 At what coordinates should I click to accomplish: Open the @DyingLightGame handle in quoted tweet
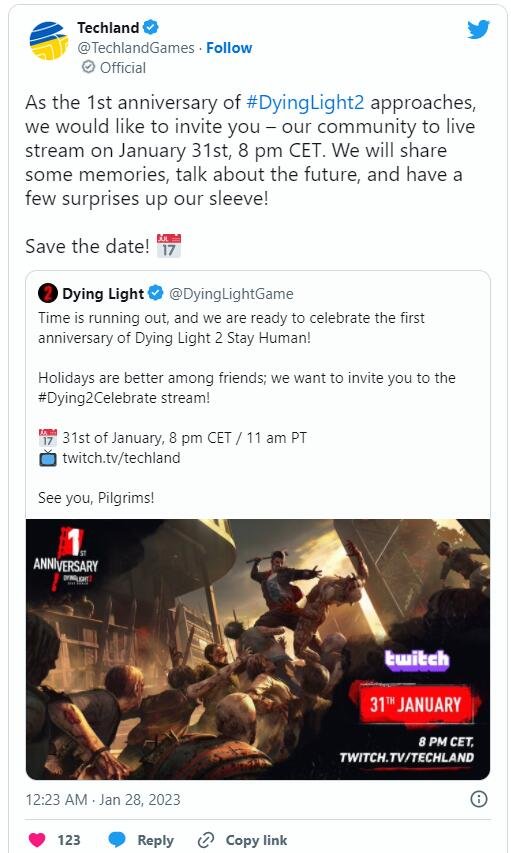tap(231, 294)
